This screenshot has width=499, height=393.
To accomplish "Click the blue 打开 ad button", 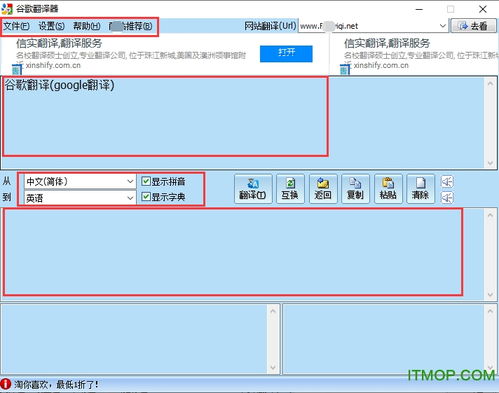I will (x=286, y=53).
